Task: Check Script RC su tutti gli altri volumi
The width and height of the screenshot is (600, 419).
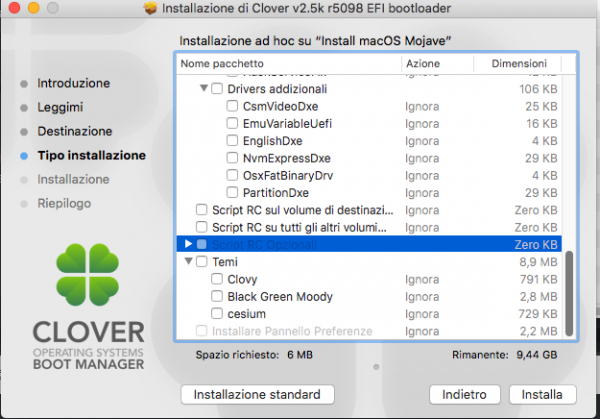Action: (202, 227)
